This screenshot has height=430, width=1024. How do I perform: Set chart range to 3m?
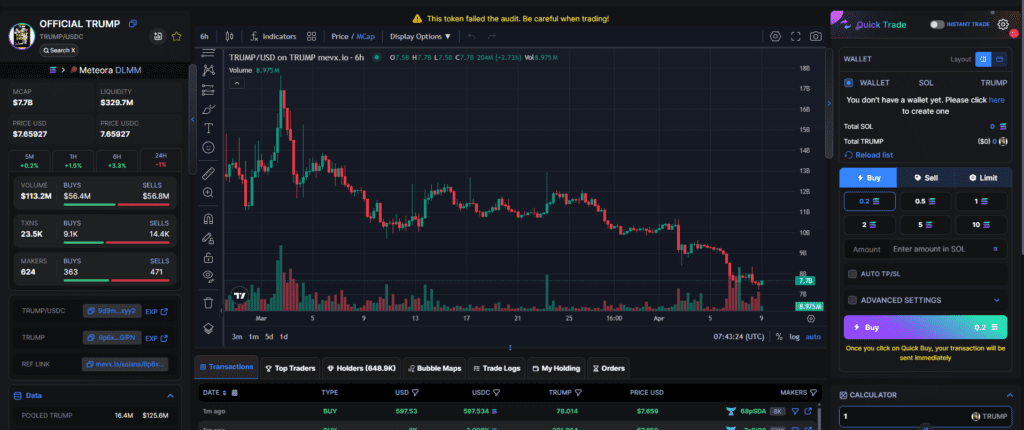click(x=237, y=337)
